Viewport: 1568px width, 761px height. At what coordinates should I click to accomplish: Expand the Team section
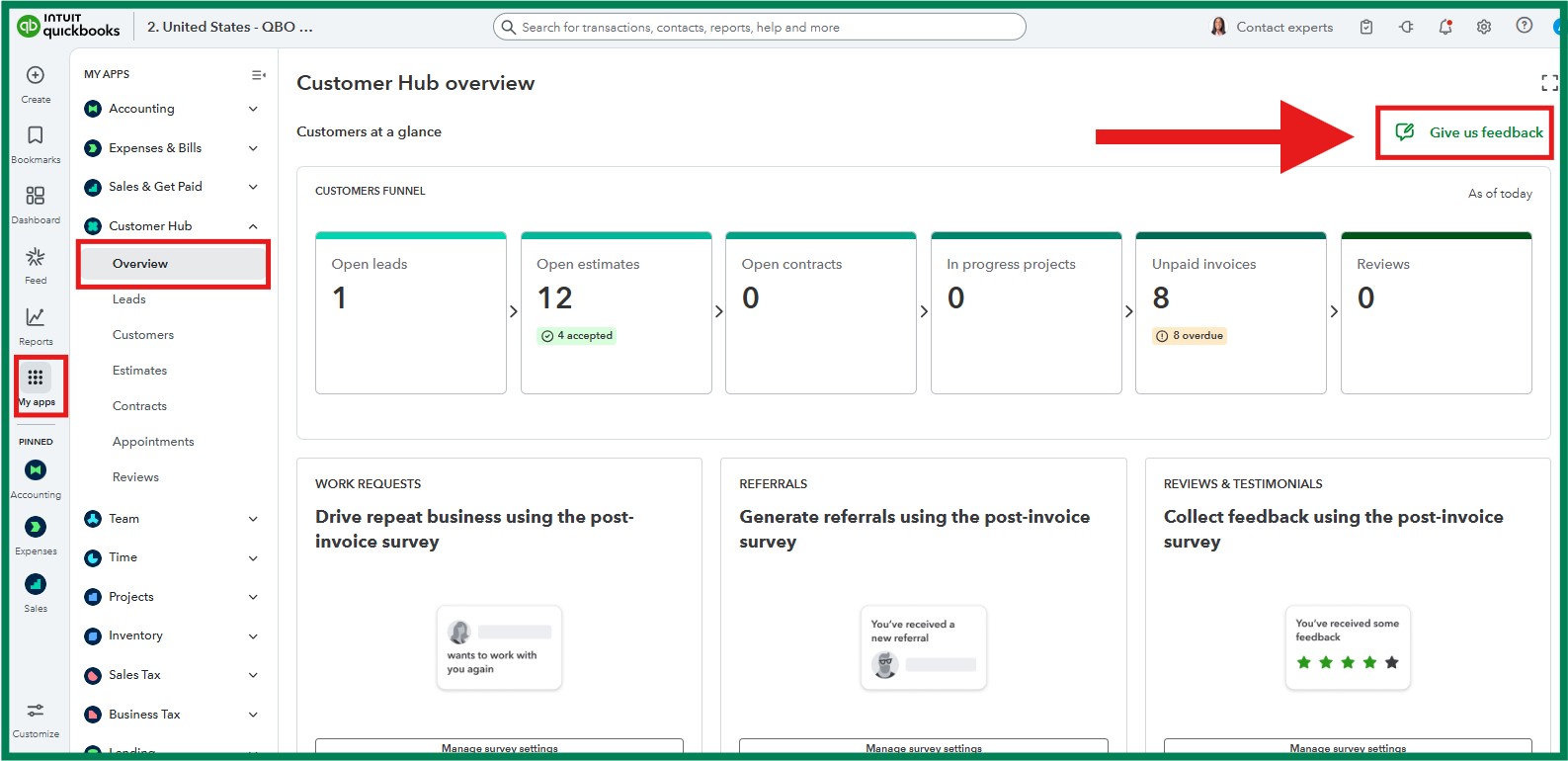[x=174, y=519]
